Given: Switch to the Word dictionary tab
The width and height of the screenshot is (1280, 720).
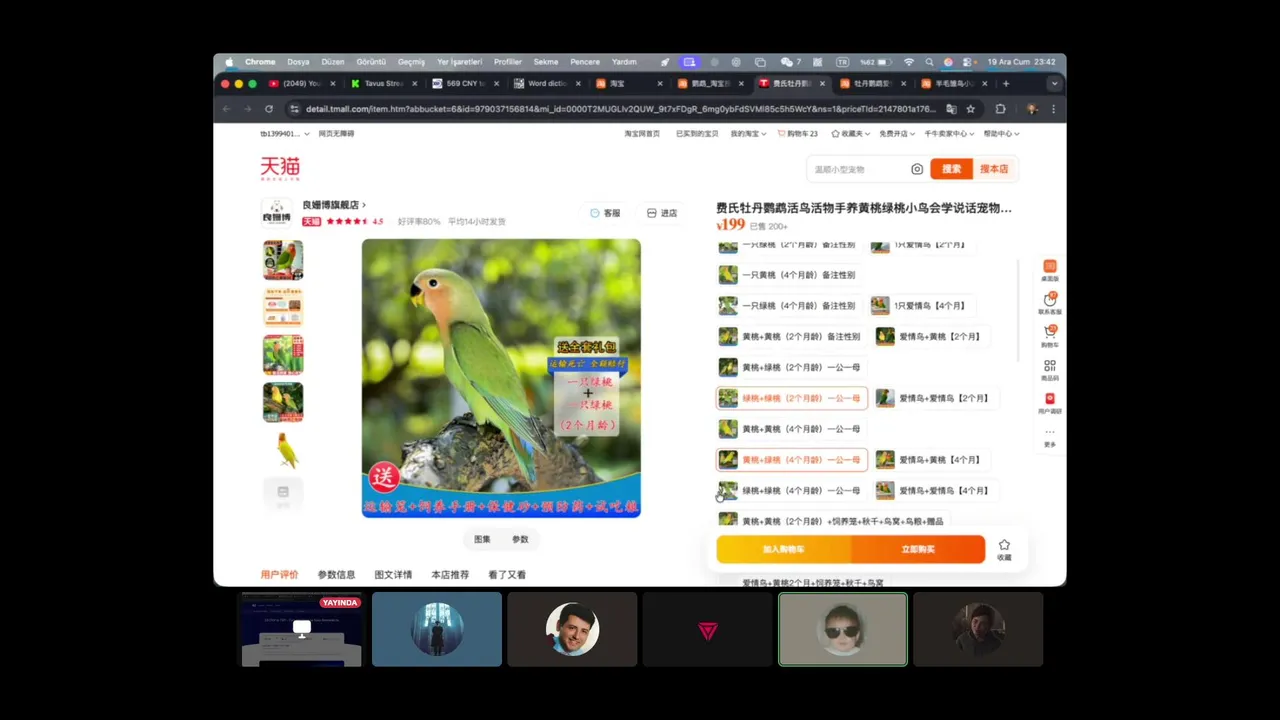Looking at the screenshot, I should [547, 84].
